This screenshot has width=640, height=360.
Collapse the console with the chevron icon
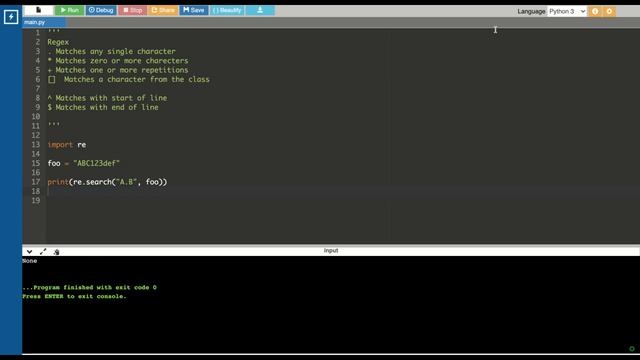point(29,252)
